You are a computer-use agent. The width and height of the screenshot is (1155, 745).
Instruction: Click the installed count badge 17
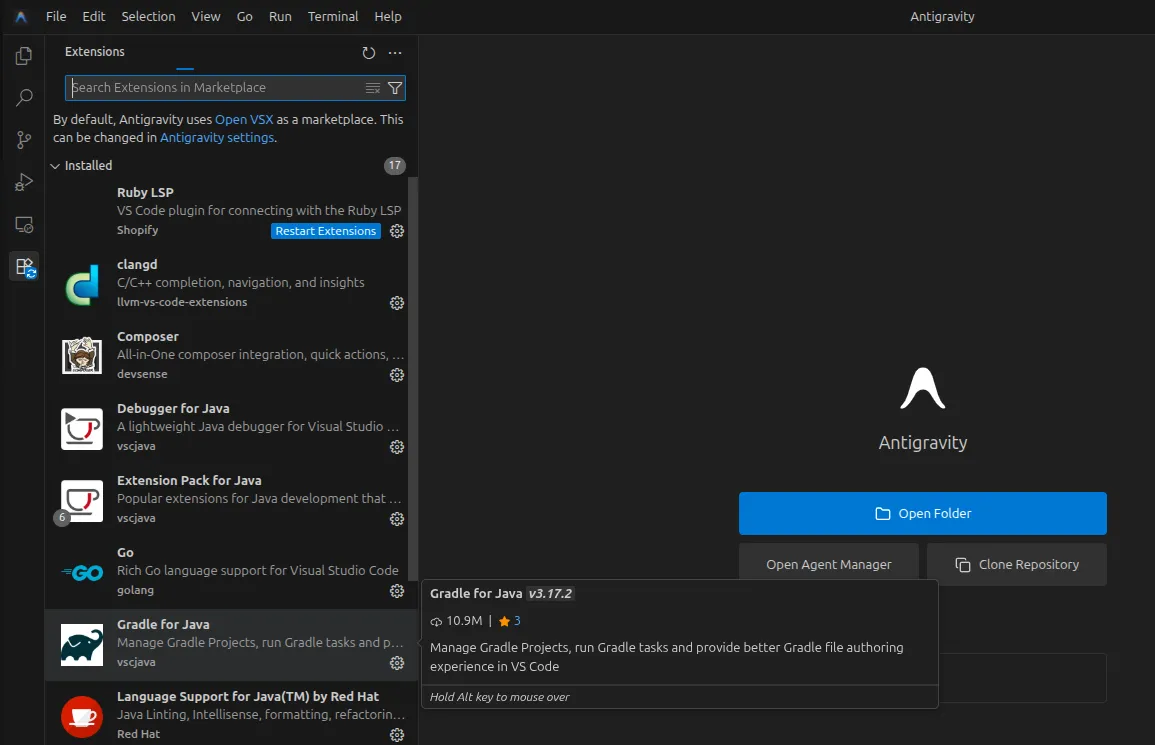tap(395, 166)
